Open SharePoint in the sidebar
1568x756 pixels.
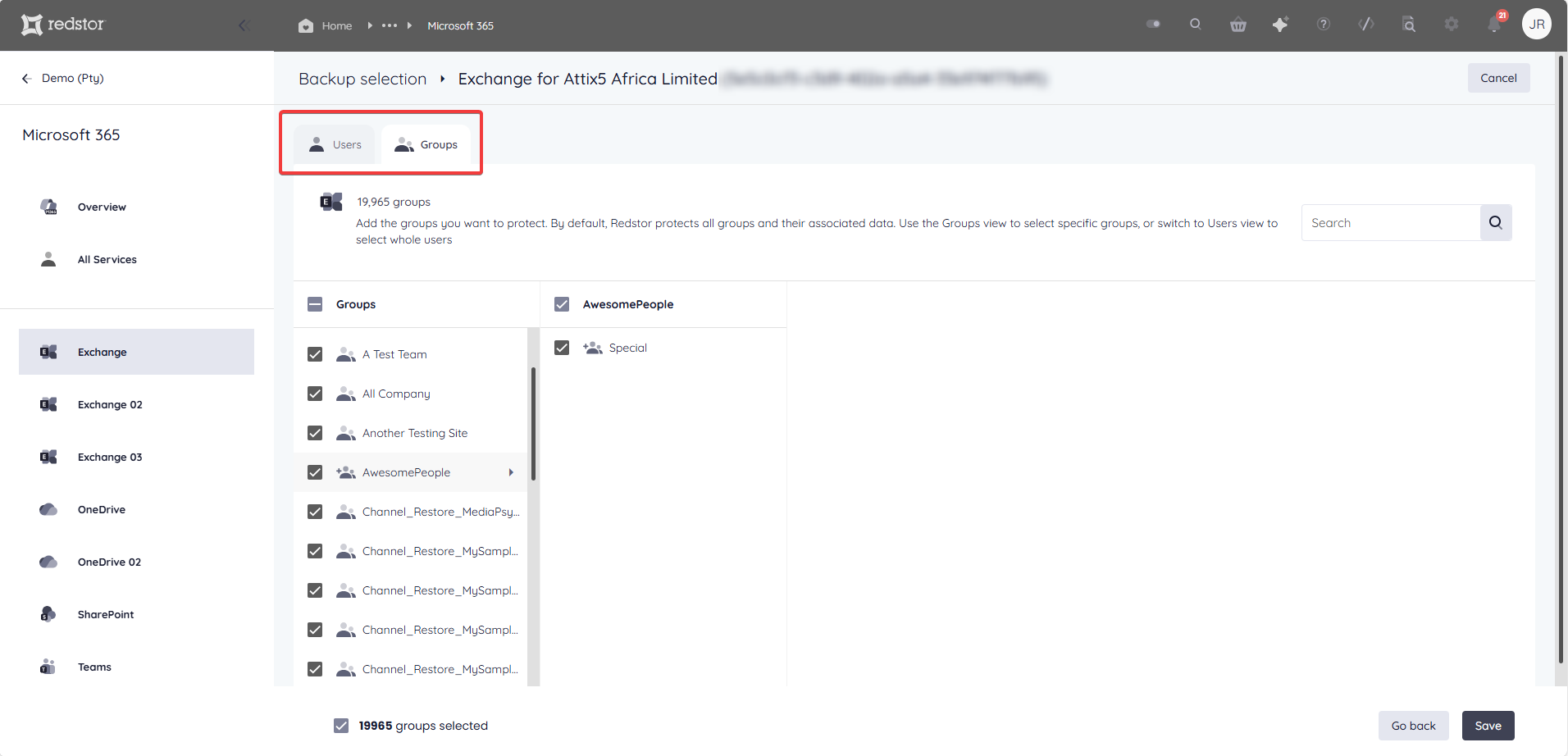[x=106, y=614]
